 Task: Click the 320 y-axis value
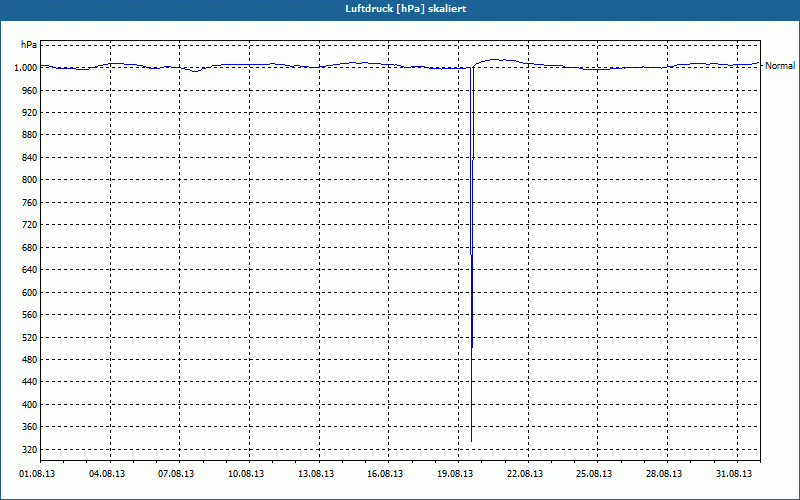29,449
